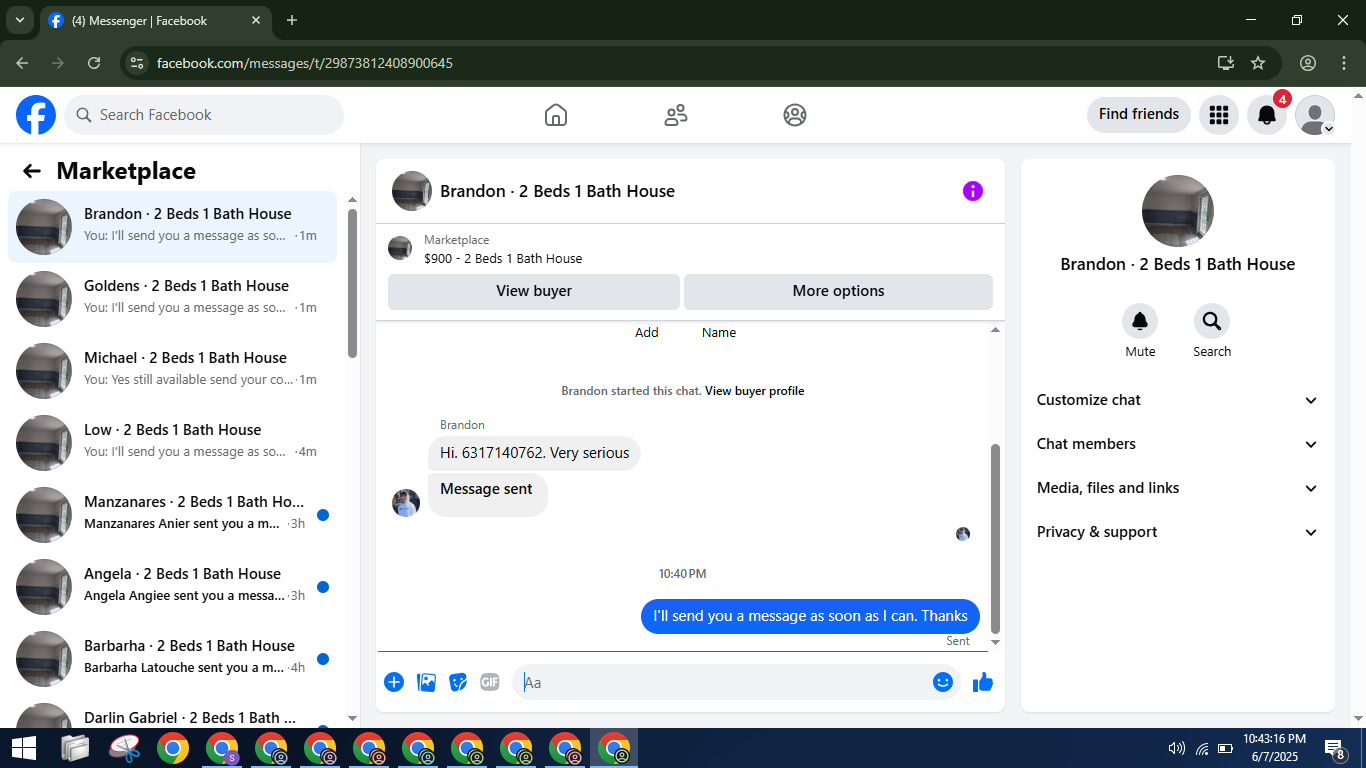The height and width of the screenshot is (768, 1366).
Task: Open $900 - 2 Beds 1 Bath House listing
Action: click(503, 258)
